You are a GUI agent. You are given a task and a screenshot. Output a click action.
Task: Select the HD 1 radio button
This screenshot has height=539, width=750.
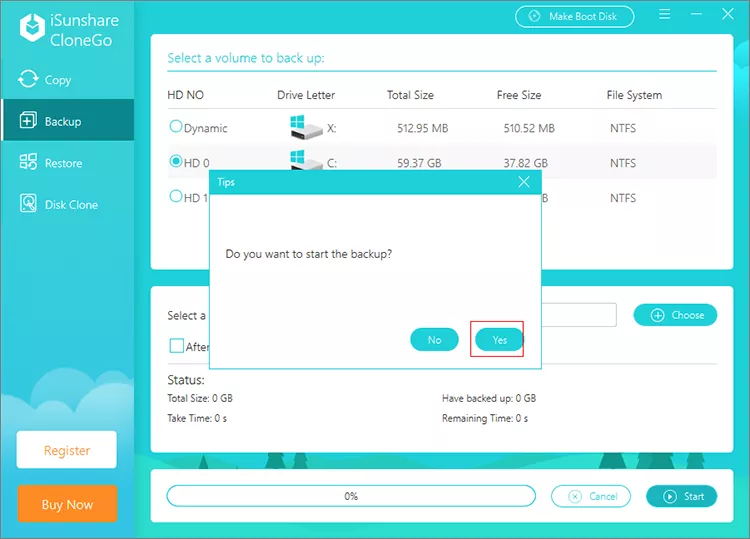(176, 196)
